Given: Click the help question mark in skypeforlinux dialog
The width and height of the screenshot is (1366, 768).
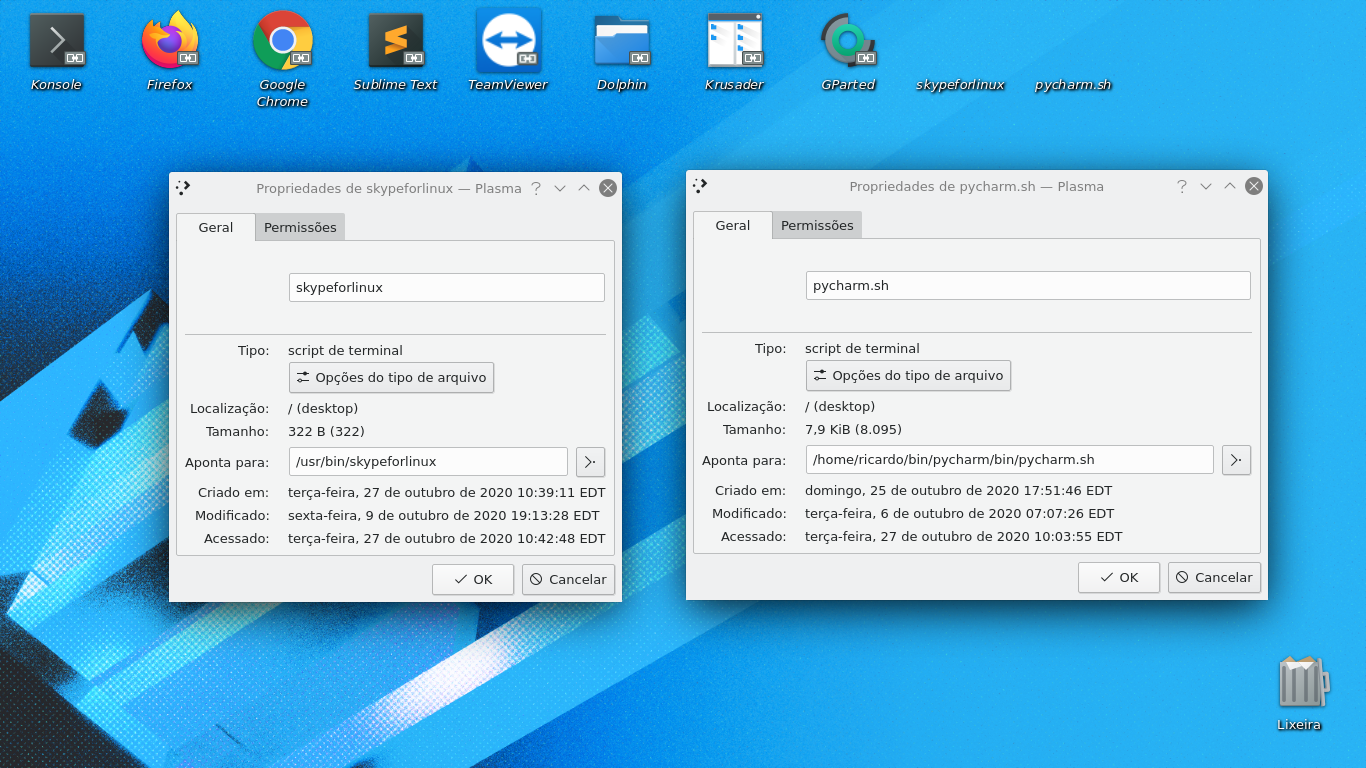Looking at the screenshot, I should tap(536, 188).
